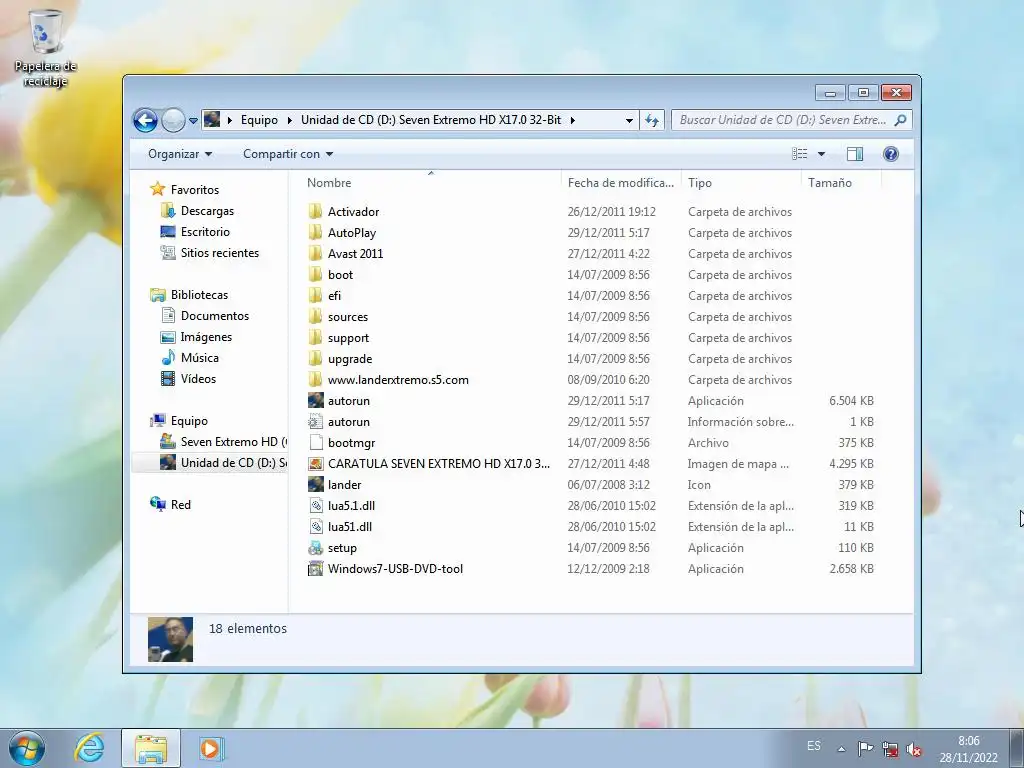Open the recent pages dropdown arrow
The image size is (1024, 768).
click(193, 121)
